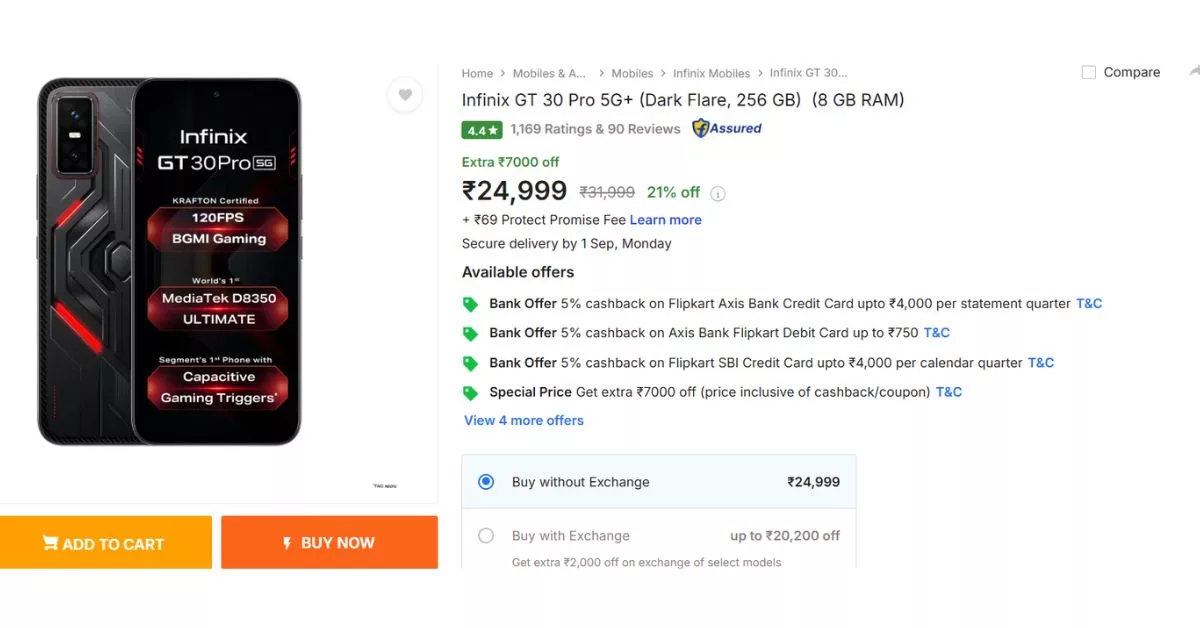Open Learn more about Protect Promise Fee
Screen dimensions: 1200x628
tap(665, 219)
